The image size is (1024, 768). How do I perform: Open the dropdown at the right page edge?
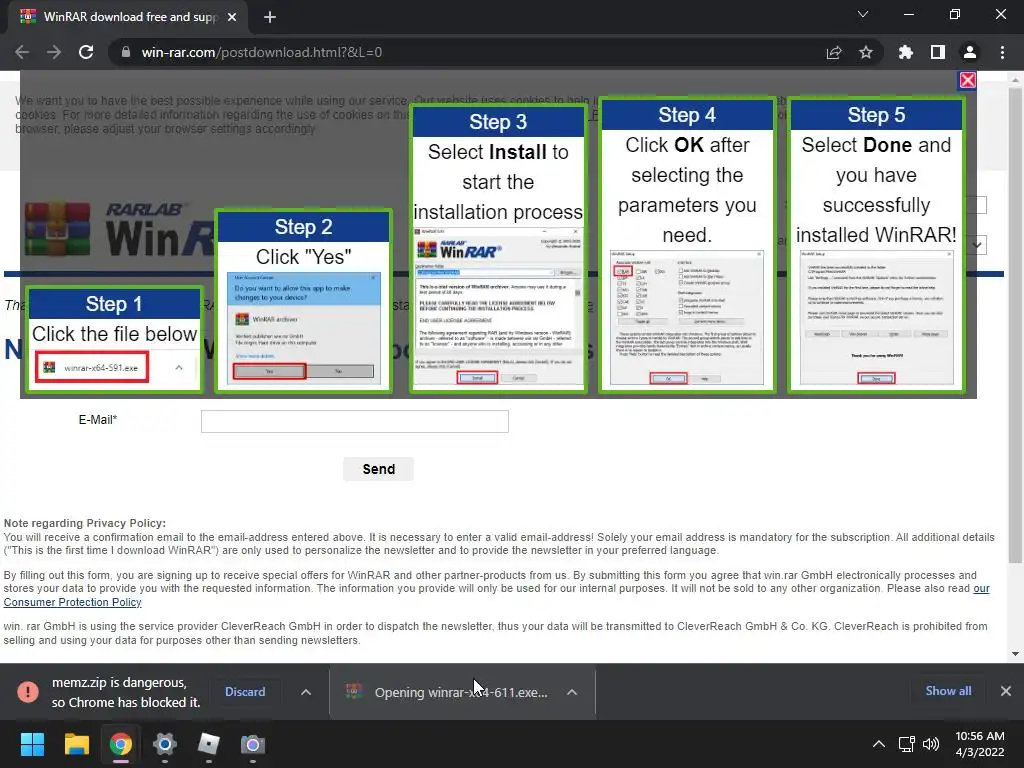coord(978,245)
